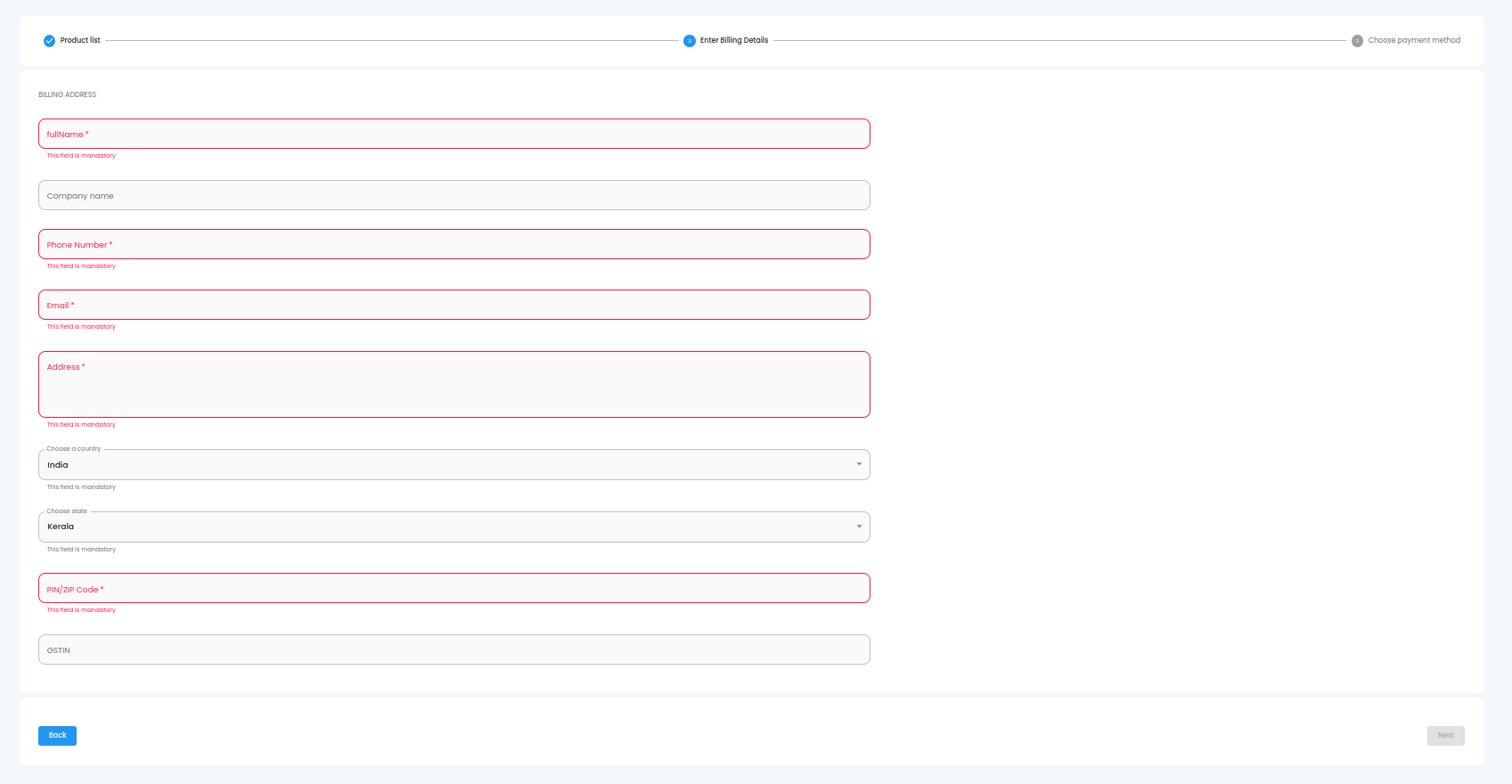This screenshot has height=784, width=1512.
Task: Go to the Product list step label
Action: pos(80,40)
